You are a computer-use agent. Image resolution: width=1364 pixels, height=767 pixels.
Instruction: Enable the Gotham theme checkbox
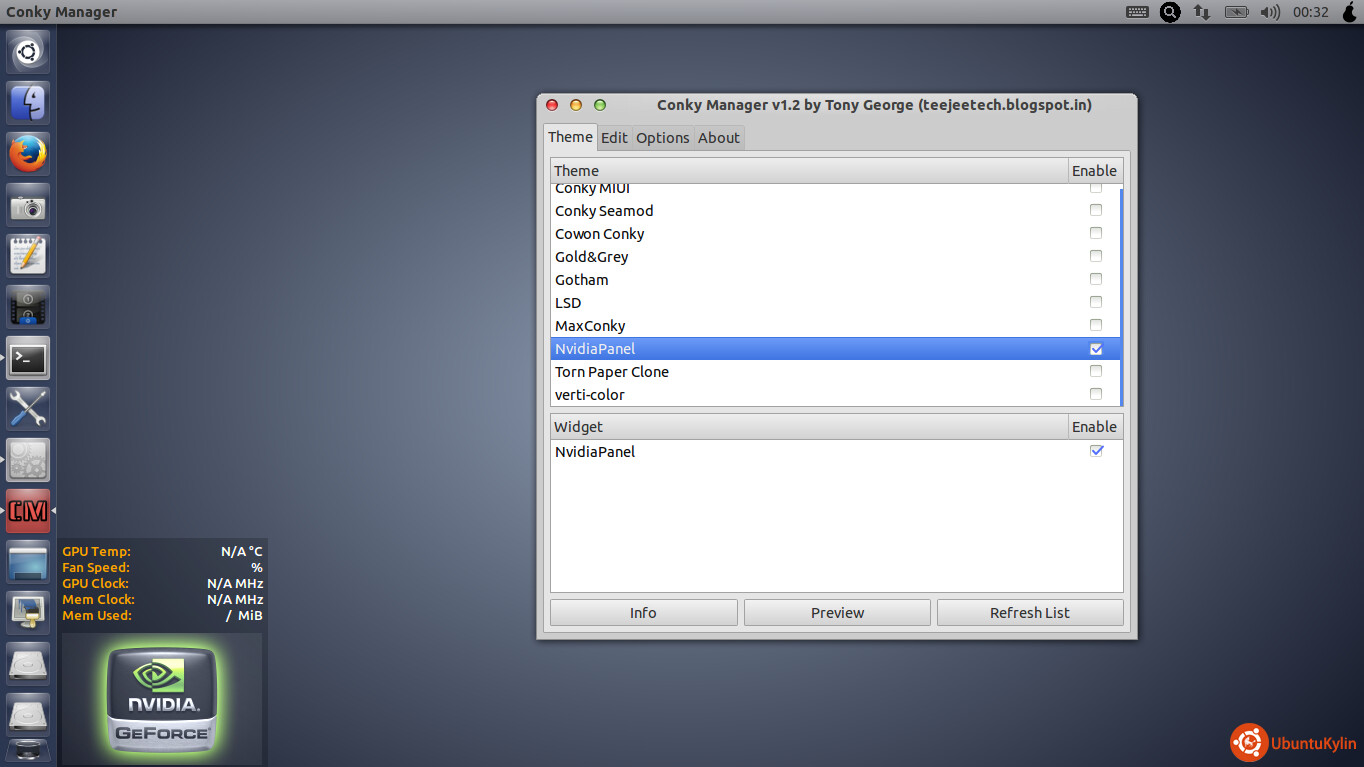(x=1096, y=280)
